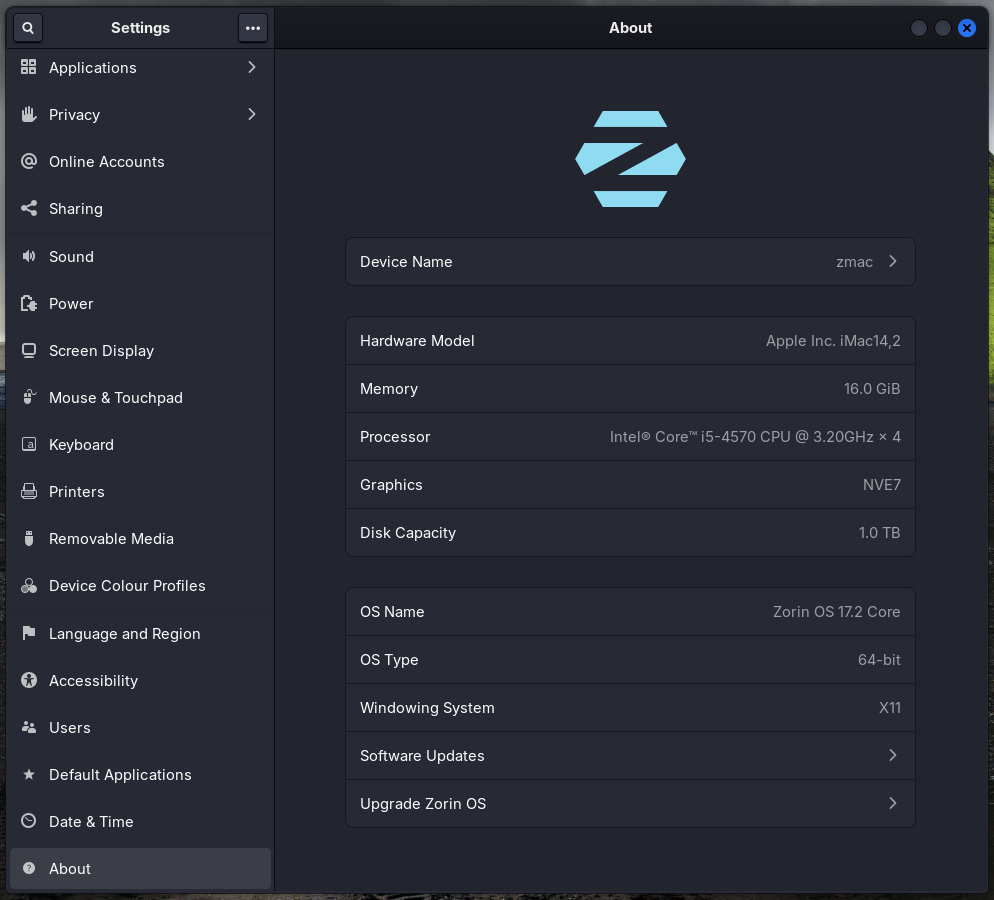This screenshot has height=900, width=994.
Task: Select Mouse & Touchpad entry
Action: (x=140, y=397)
